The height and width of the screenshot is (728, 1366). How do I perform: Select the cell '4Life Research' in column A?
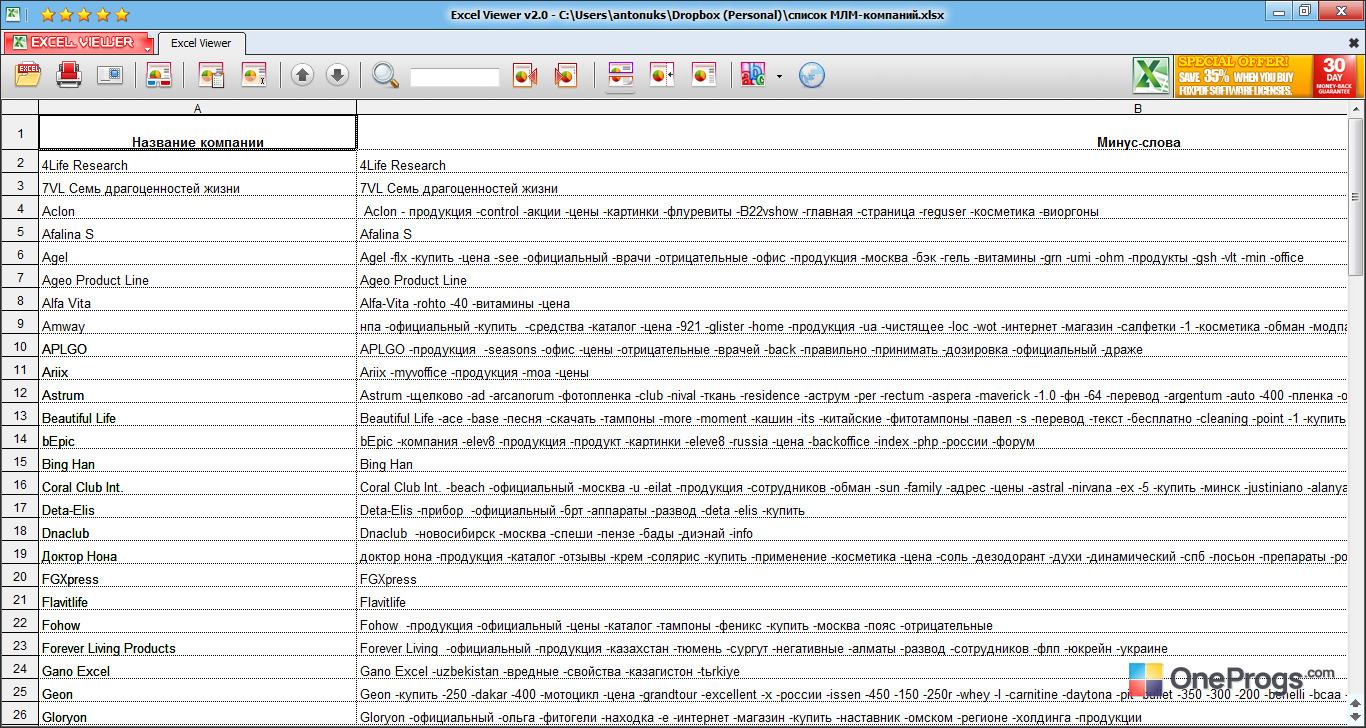point(197,163)
